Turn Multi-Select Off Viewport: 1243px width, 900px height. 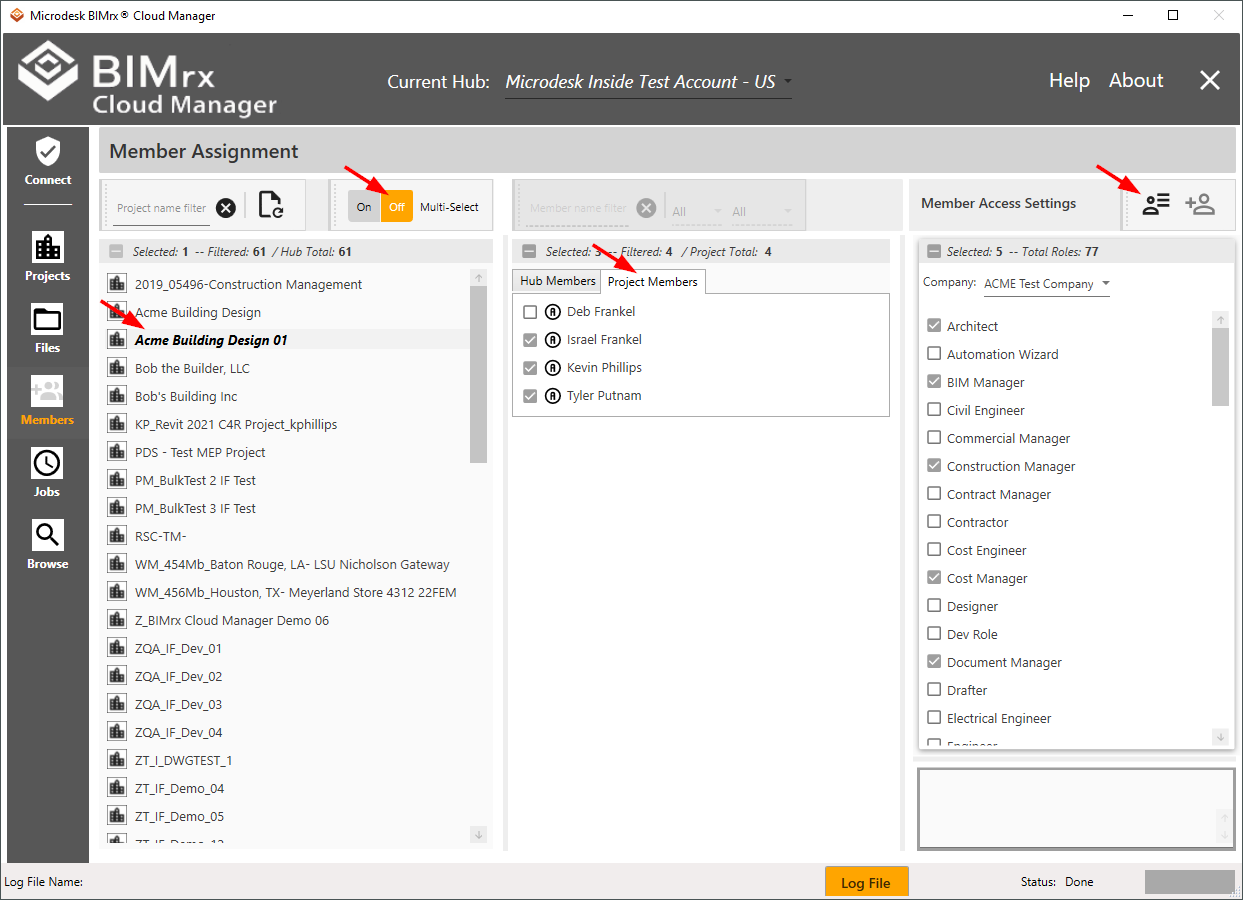(397, 207)
